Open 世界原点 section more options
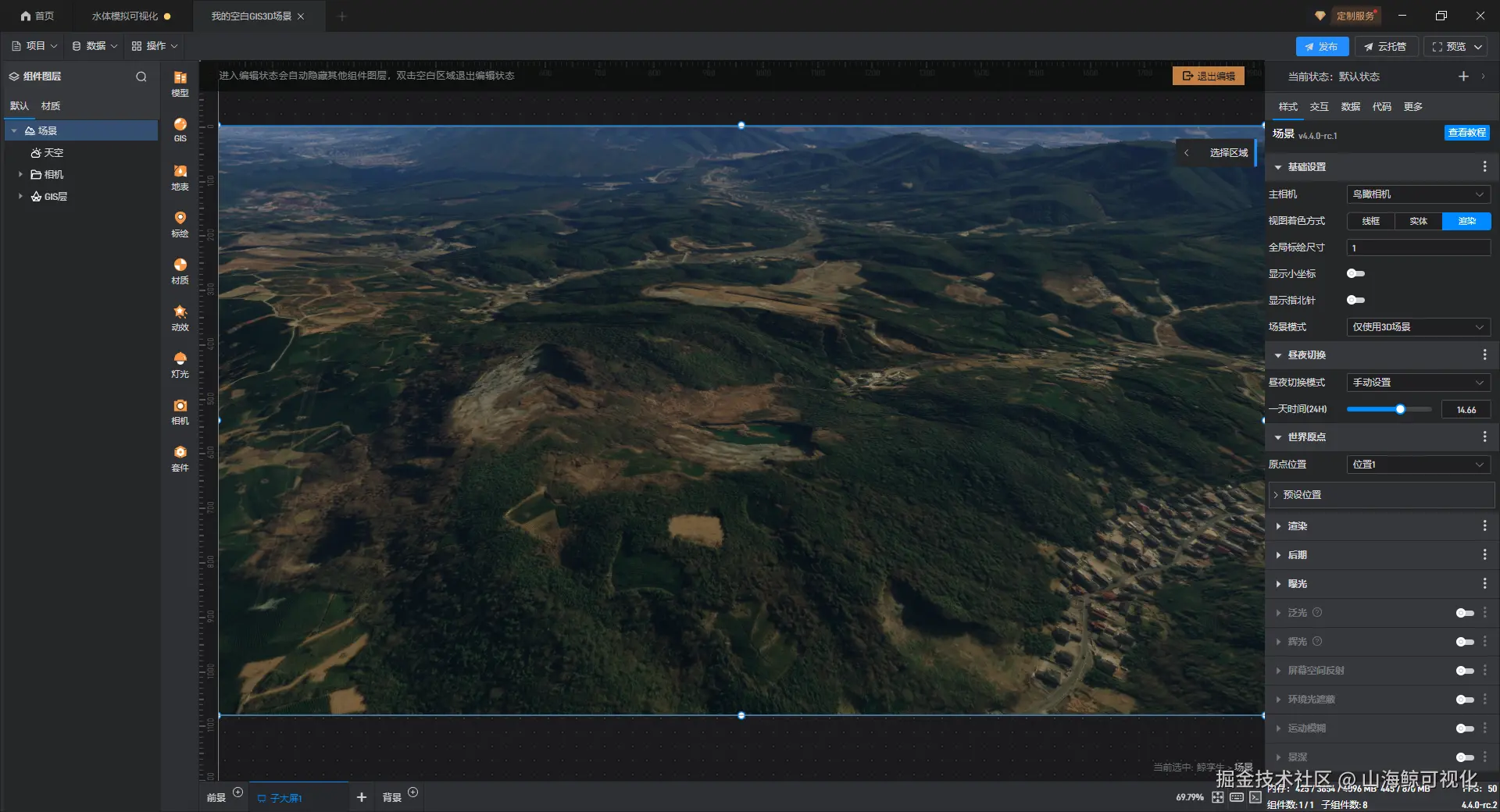Image resolution: width=1500 pixels, height=812 pixels. [1484, 436]
